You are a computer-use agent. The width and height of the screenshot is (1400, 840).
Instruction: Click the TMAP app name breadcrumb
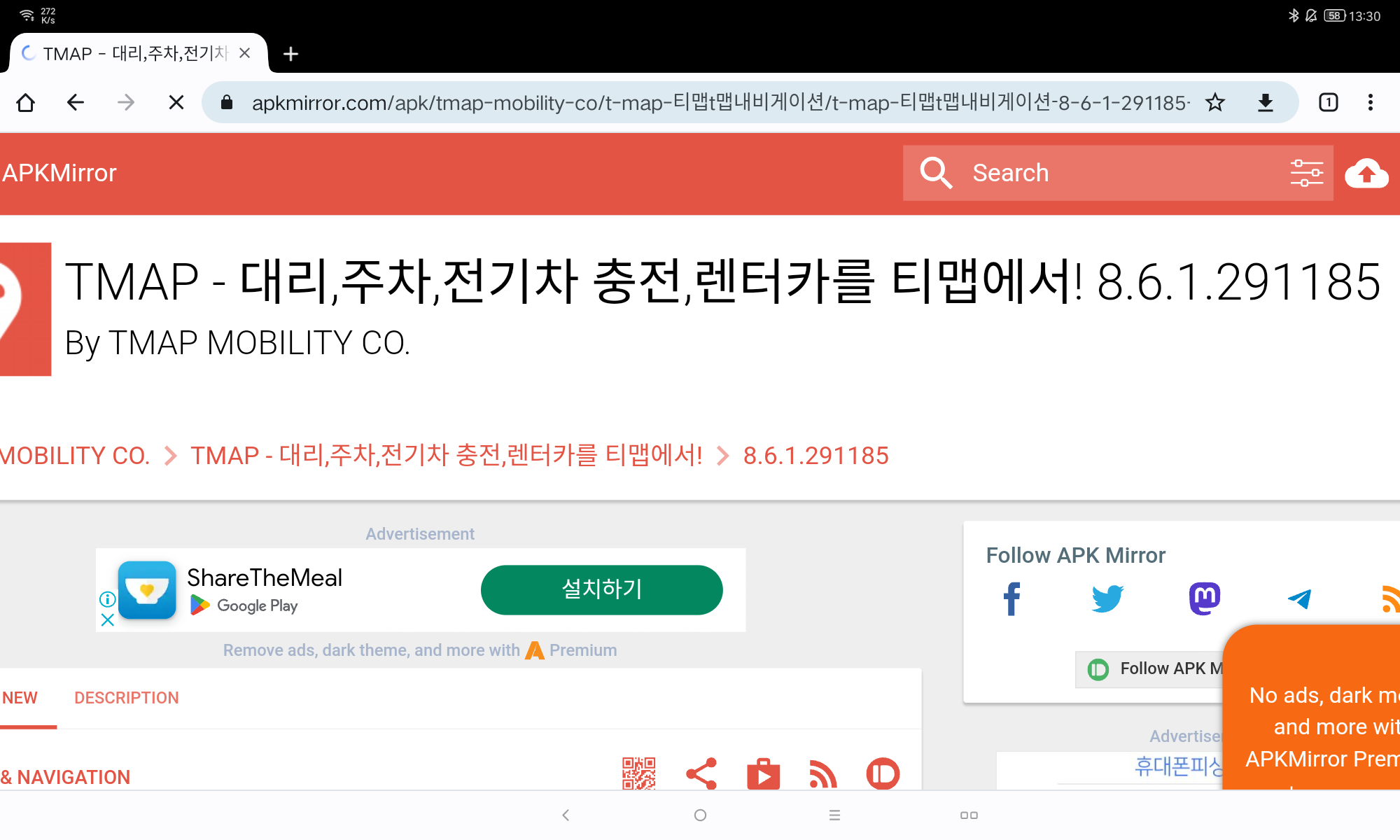coord(446,456)
